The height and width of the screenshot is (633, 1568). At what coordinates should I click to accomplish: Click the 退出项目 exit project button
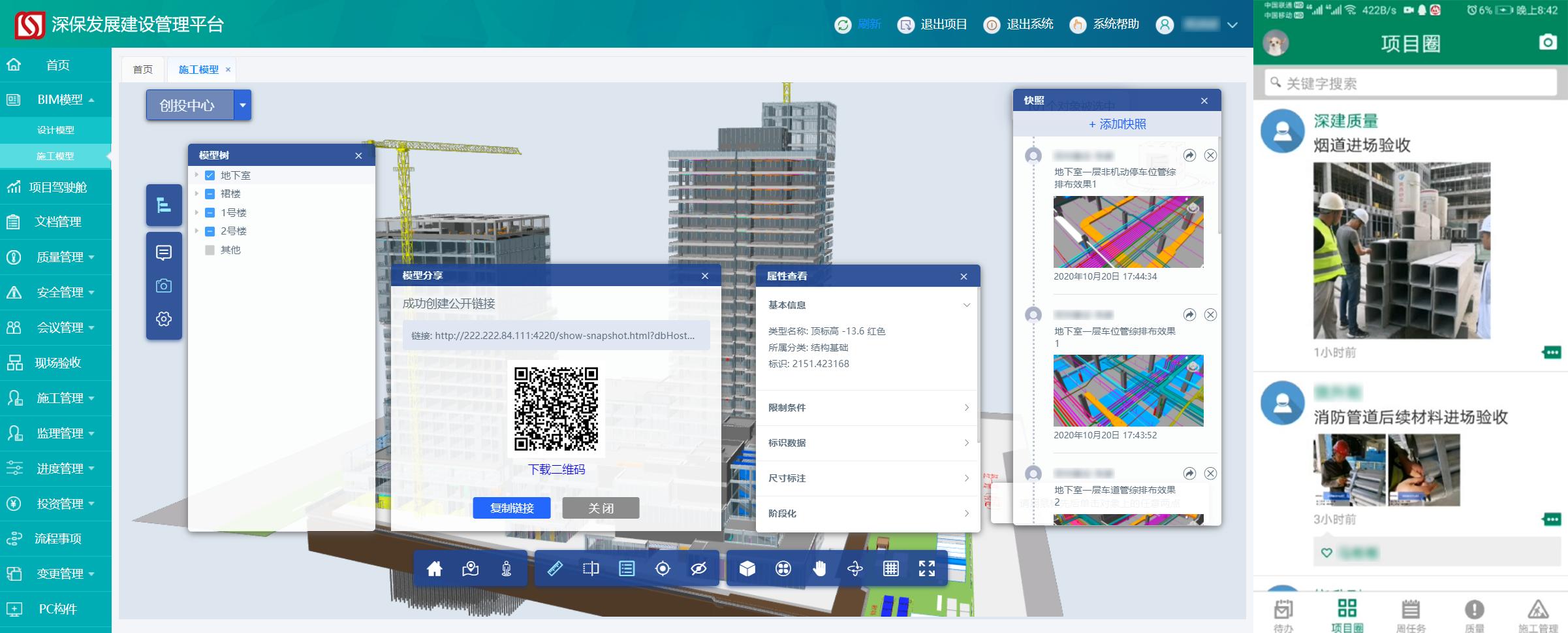point(933,25)
